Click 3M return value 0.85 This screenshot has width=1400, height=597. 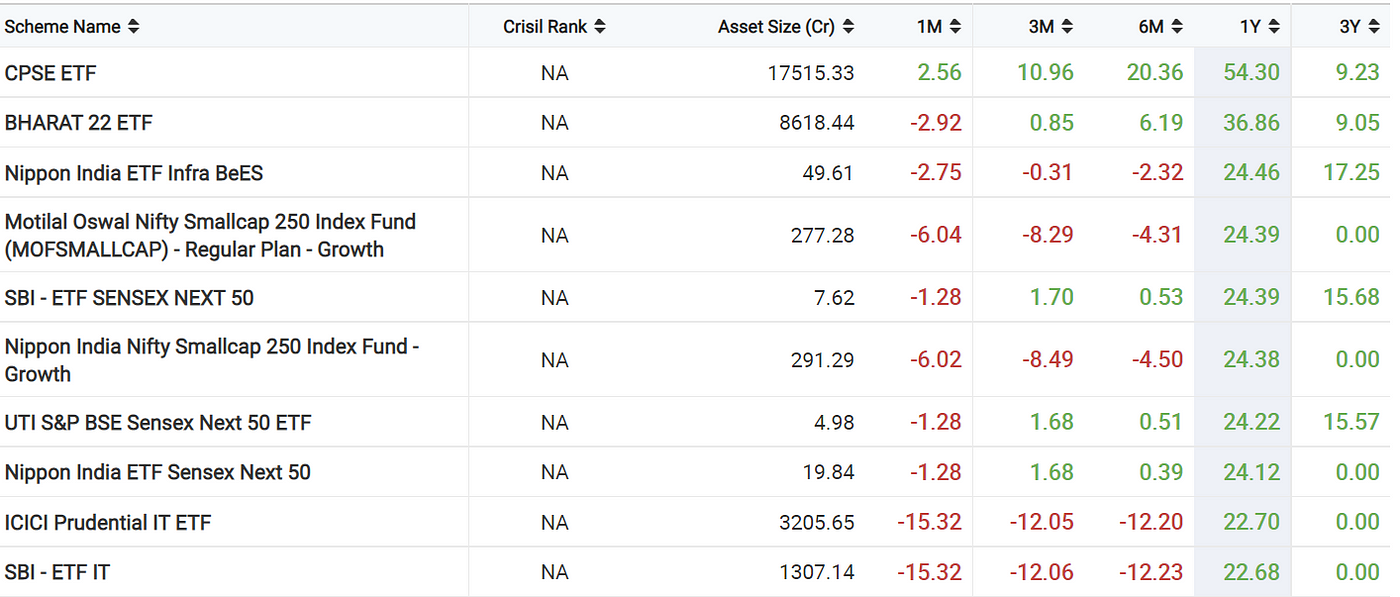coord(1051,123)
